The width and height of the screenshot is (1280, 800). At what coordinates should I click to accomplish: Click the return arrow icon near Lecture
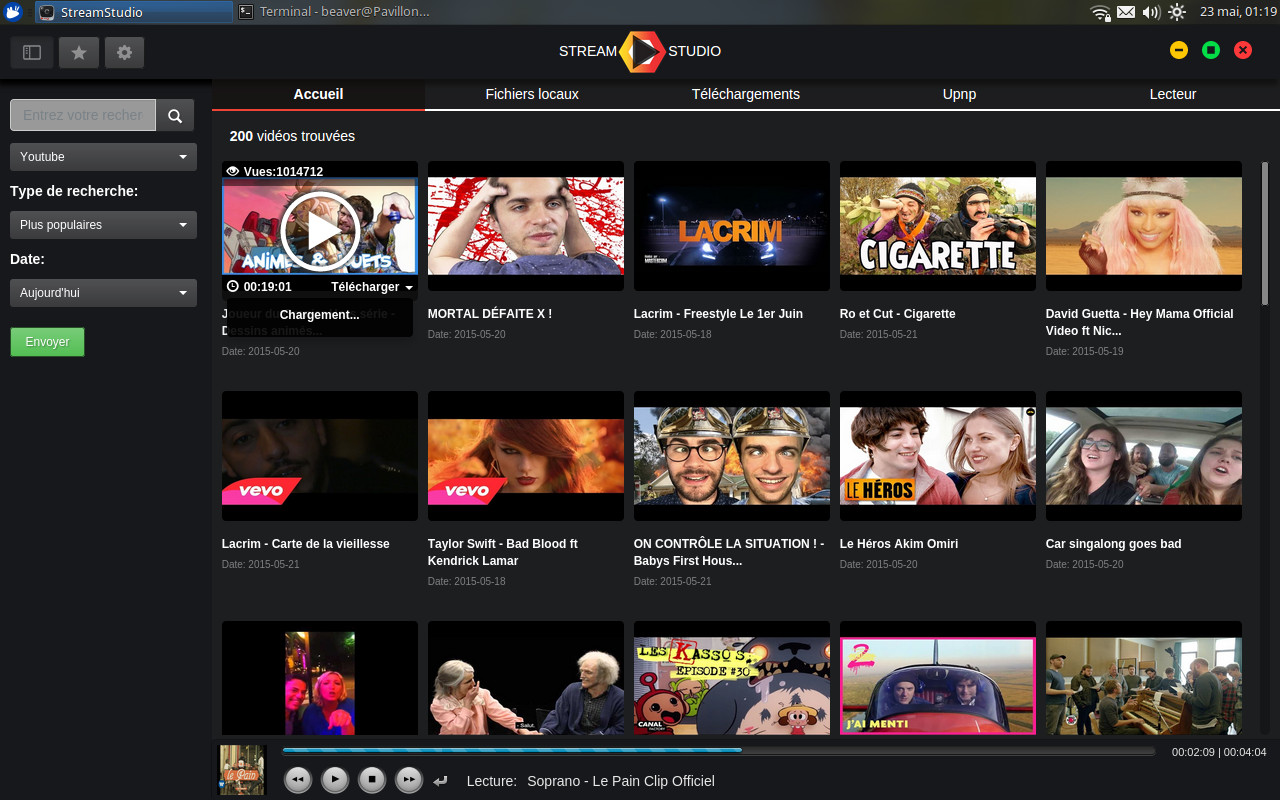point(441,781)
